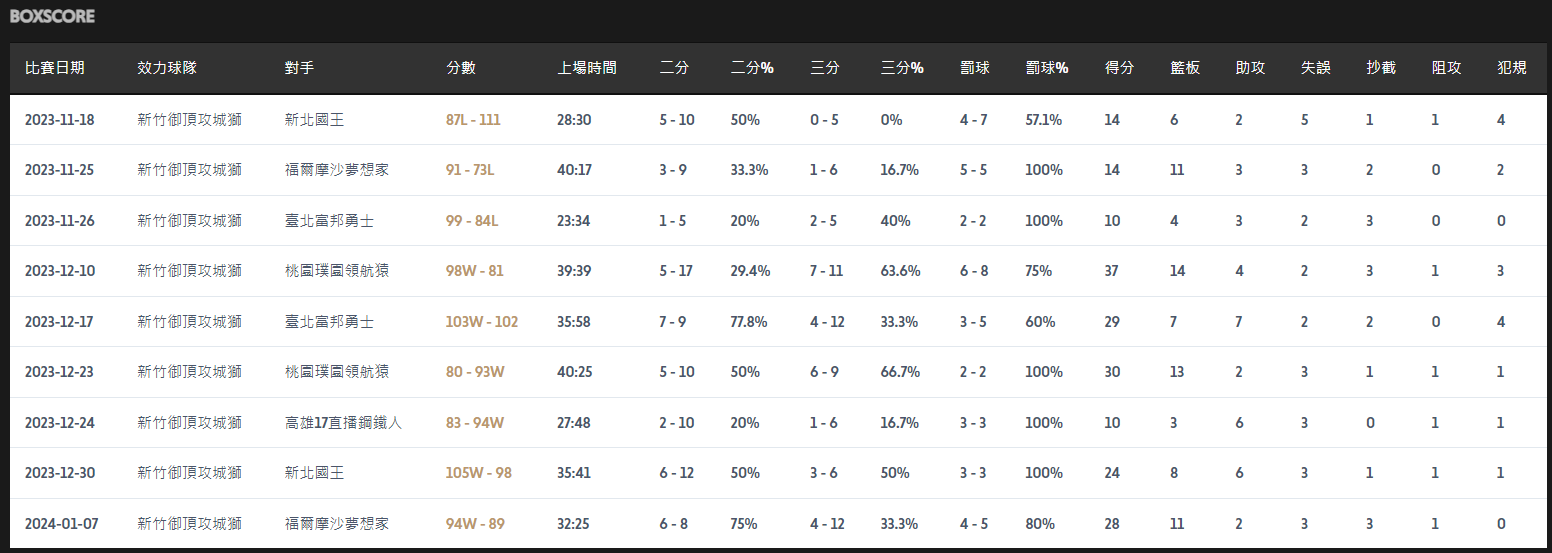Viewport: 1552px width, 553px height.
Task: Open the 98W - 81 game score link
Action: [474, 271]
